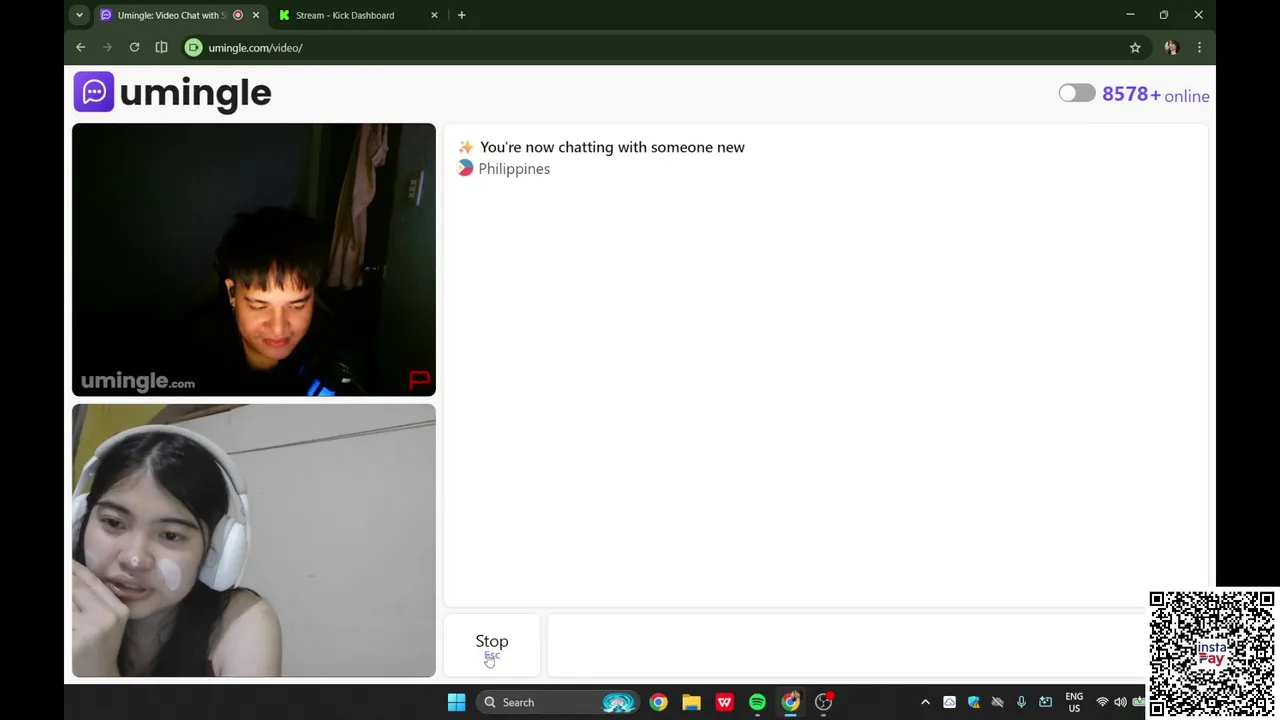
Task: Open a new browser tab
Action: tap(461, 15)
